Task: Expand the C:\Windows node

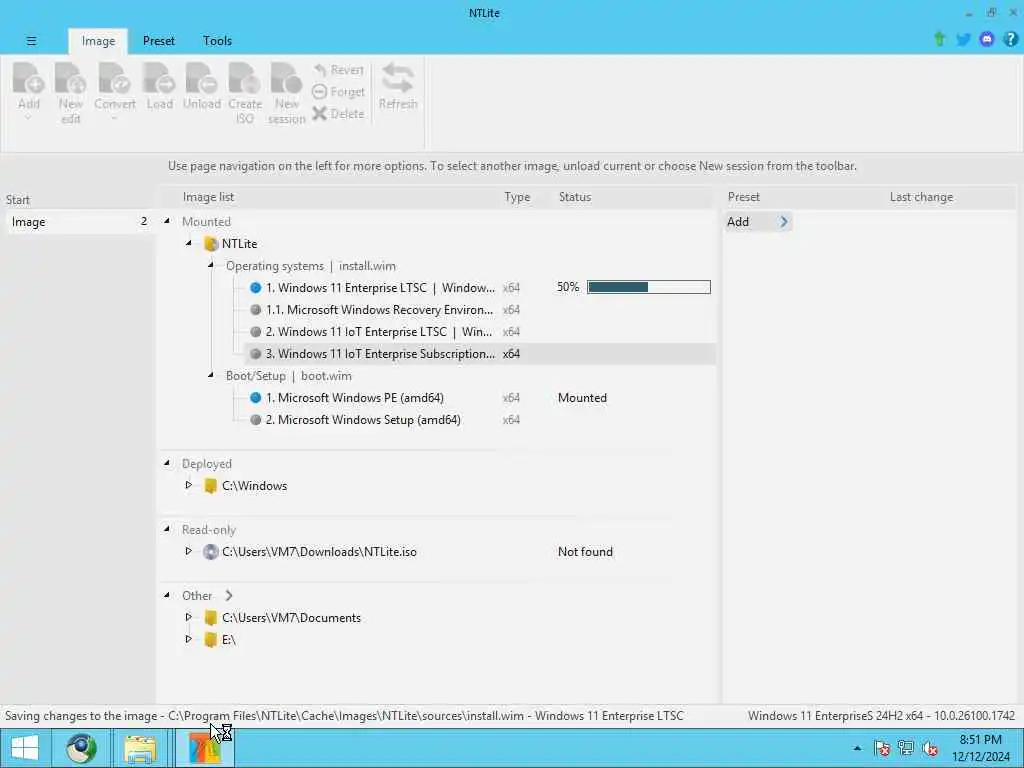Action: point(189,485)
